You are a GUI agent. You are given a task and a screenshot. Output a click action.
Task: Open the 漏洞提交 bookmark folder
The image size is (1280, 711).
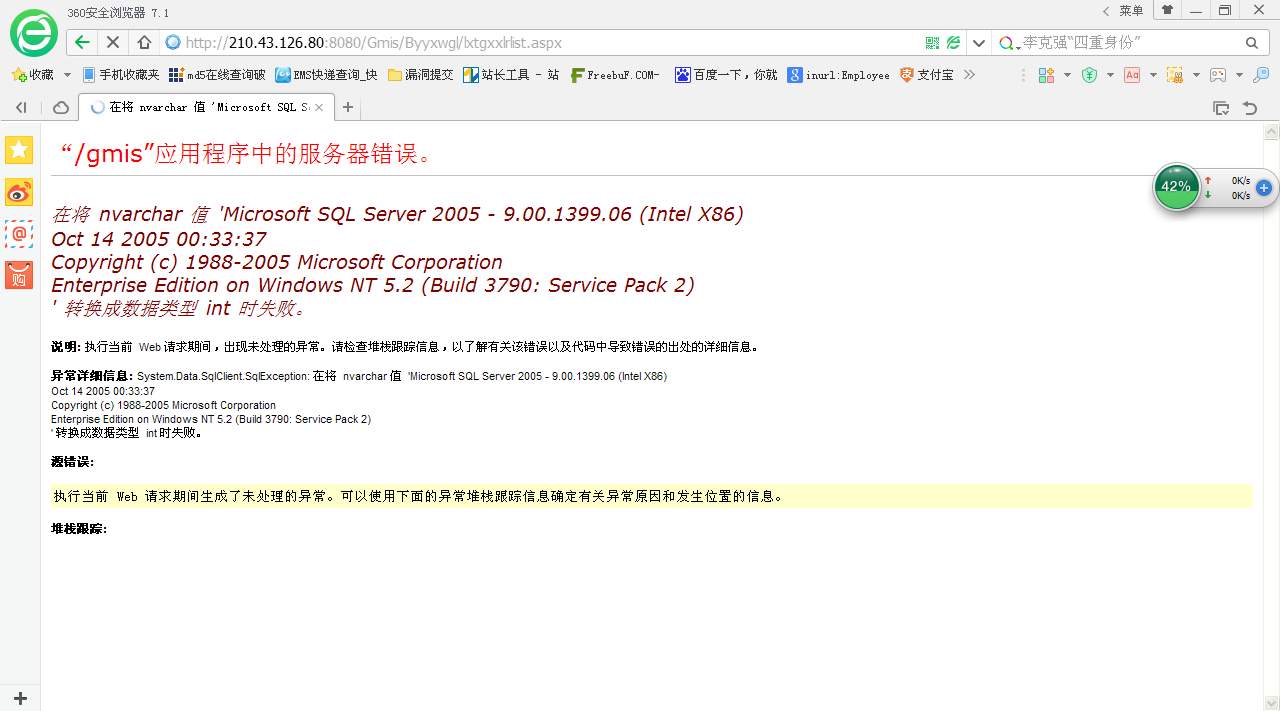click(x=421, y=75)
